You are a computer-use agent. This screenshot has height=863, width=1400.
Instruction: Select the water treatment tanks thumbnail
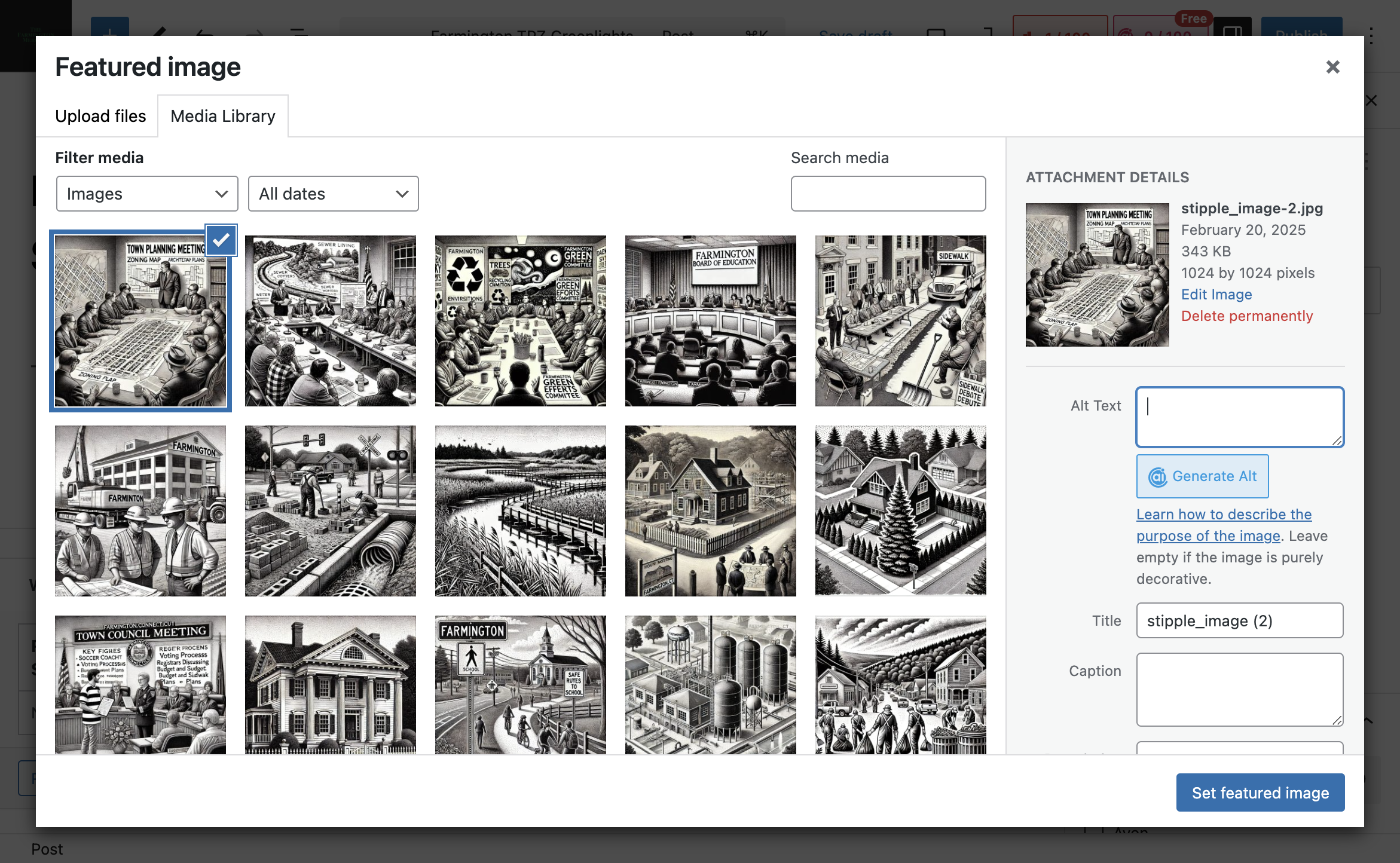[x=711, y=685]
